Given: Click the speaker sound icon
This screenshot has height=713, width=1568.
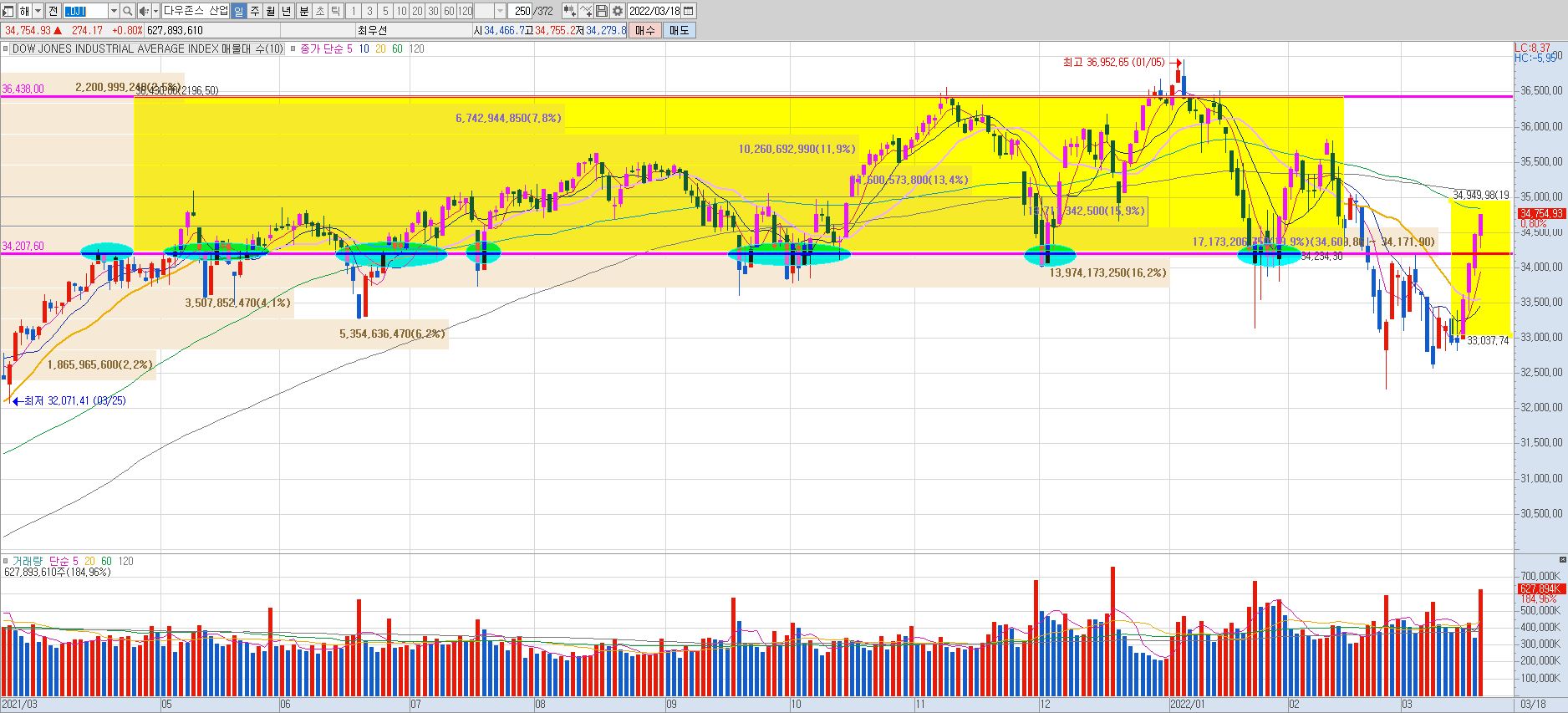Looking at the screenshot, I should (144, 11).
